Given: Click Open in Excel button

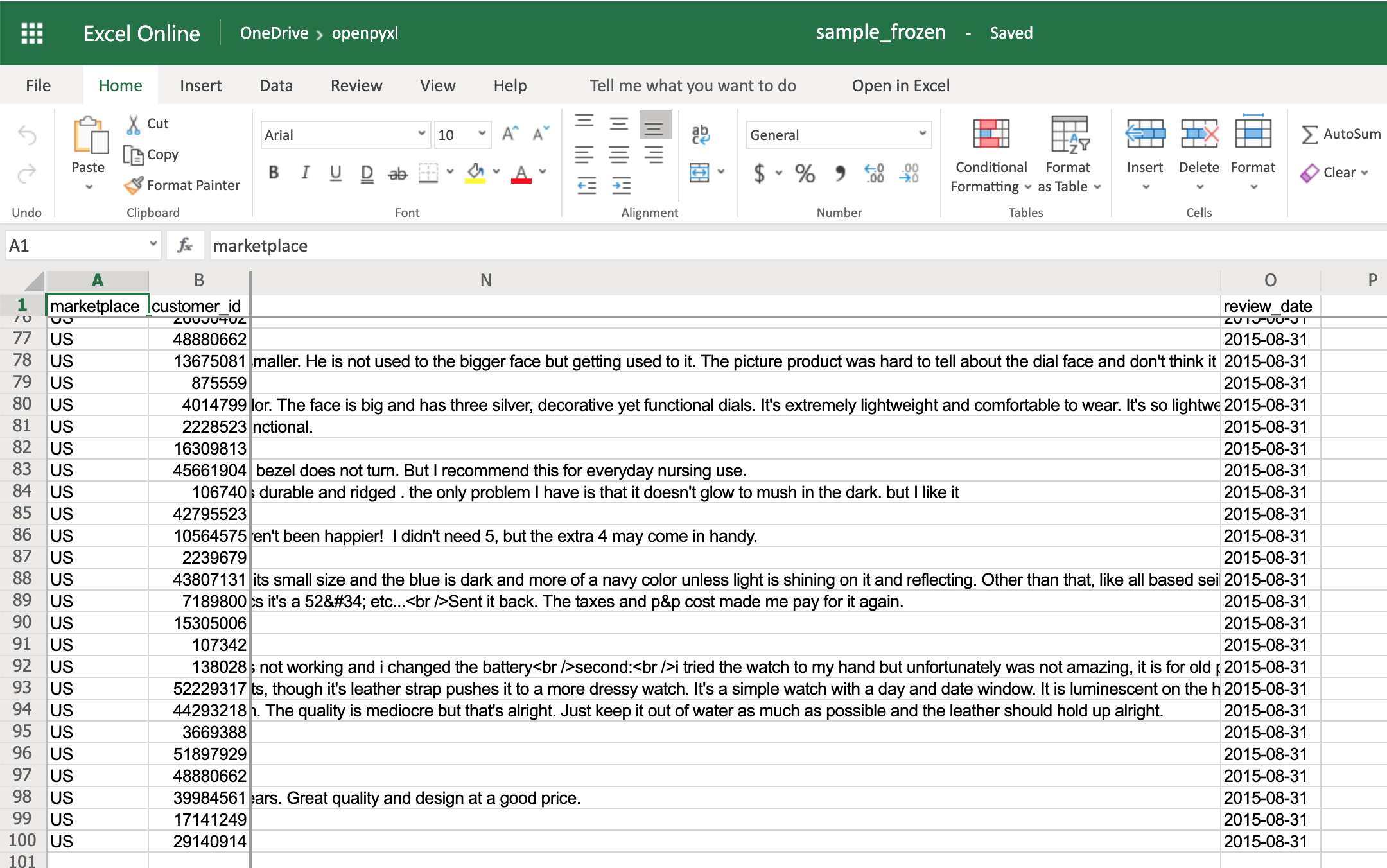Looking at the screenshot, I should [x=899, y=86].
